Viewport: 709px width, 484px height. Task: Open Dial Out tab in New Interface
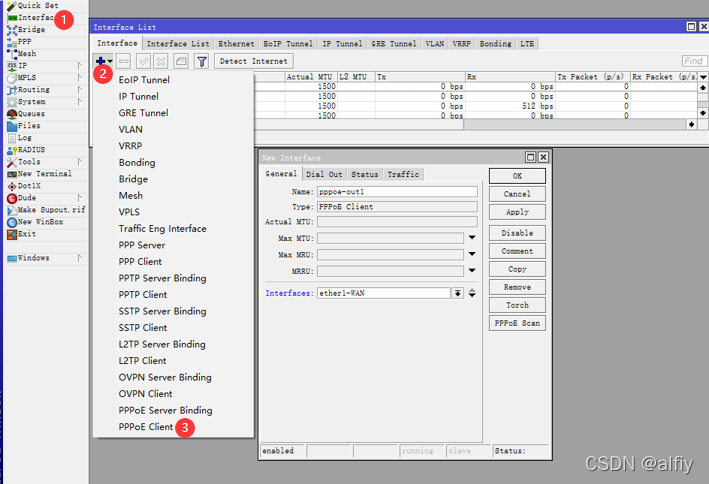(x=324, y=174)
